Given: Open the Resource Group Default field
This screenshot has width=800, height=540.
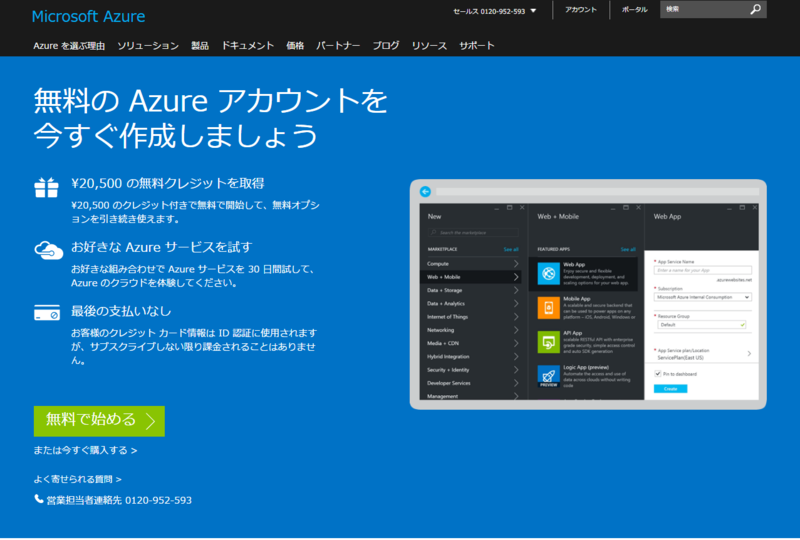Looking at the screenshot, I should click(x=702, y=325).
